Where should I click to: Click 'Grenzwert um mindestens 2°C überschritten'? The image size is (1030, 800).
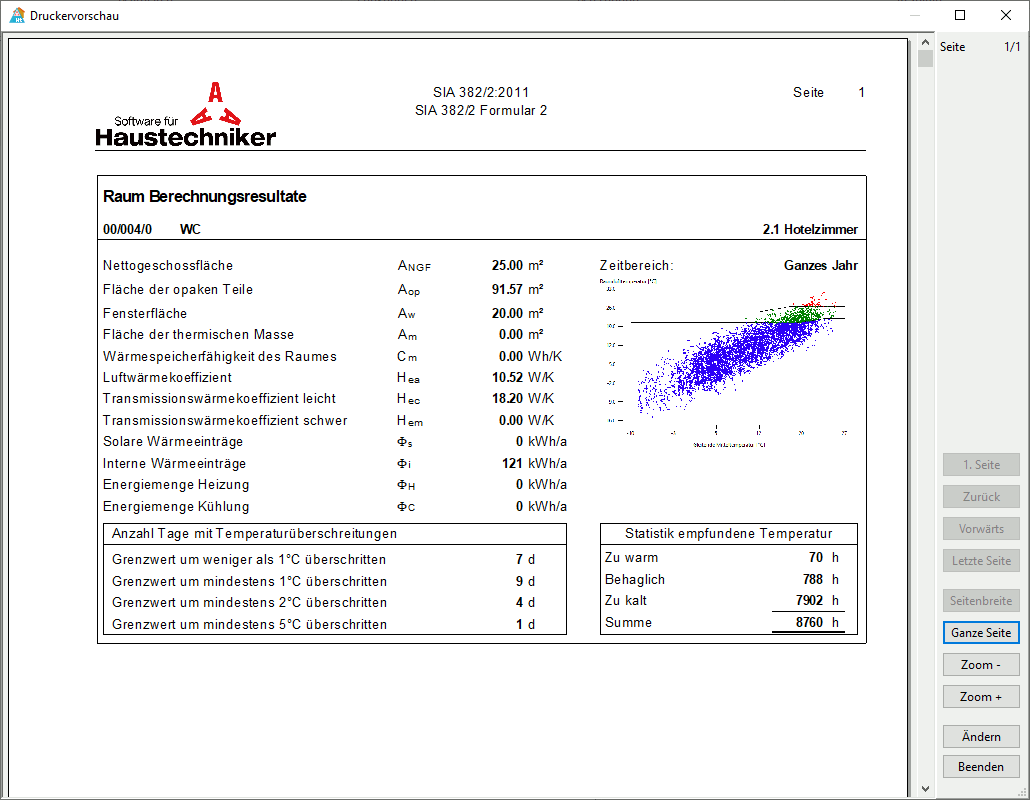click(x=250, y=602)
